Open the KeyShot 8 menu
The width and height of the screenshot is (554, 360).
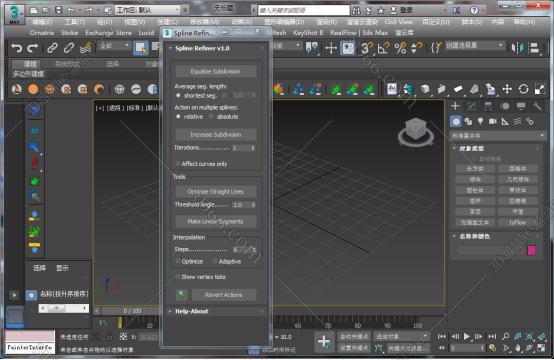(308, 33)
